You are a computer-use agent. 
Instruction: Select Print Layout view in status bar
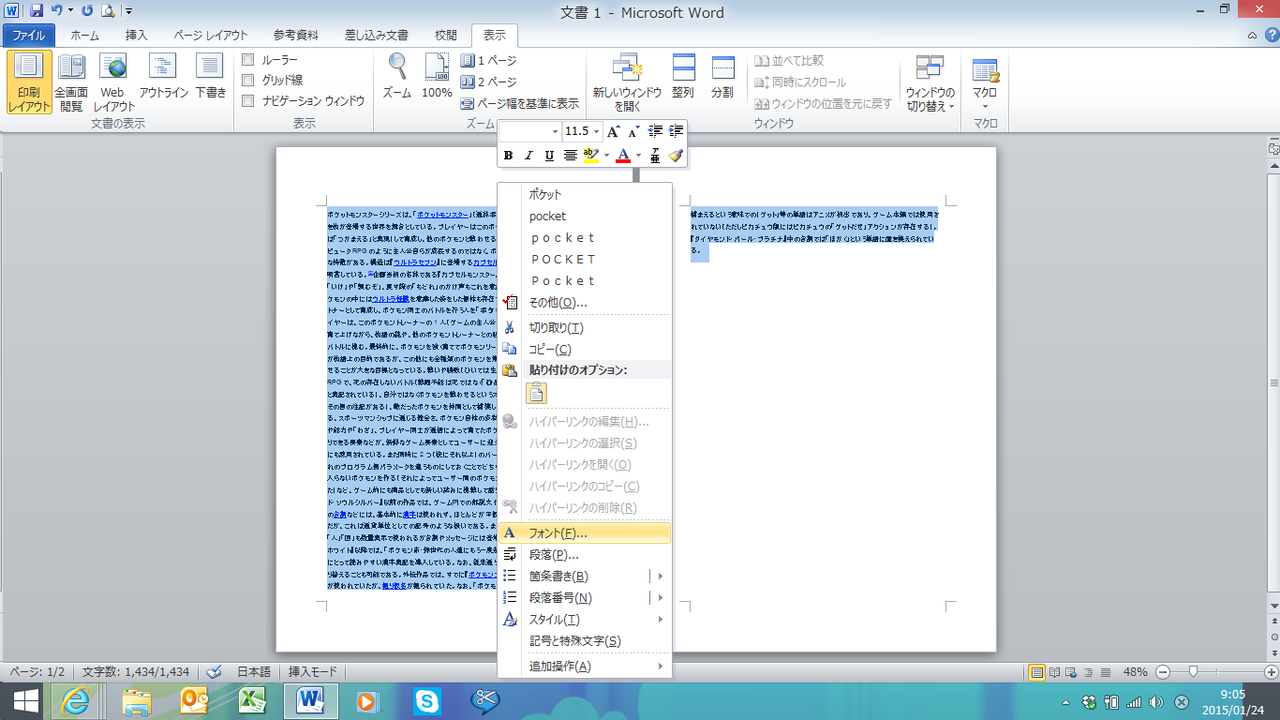click(x=1037, y=673)
